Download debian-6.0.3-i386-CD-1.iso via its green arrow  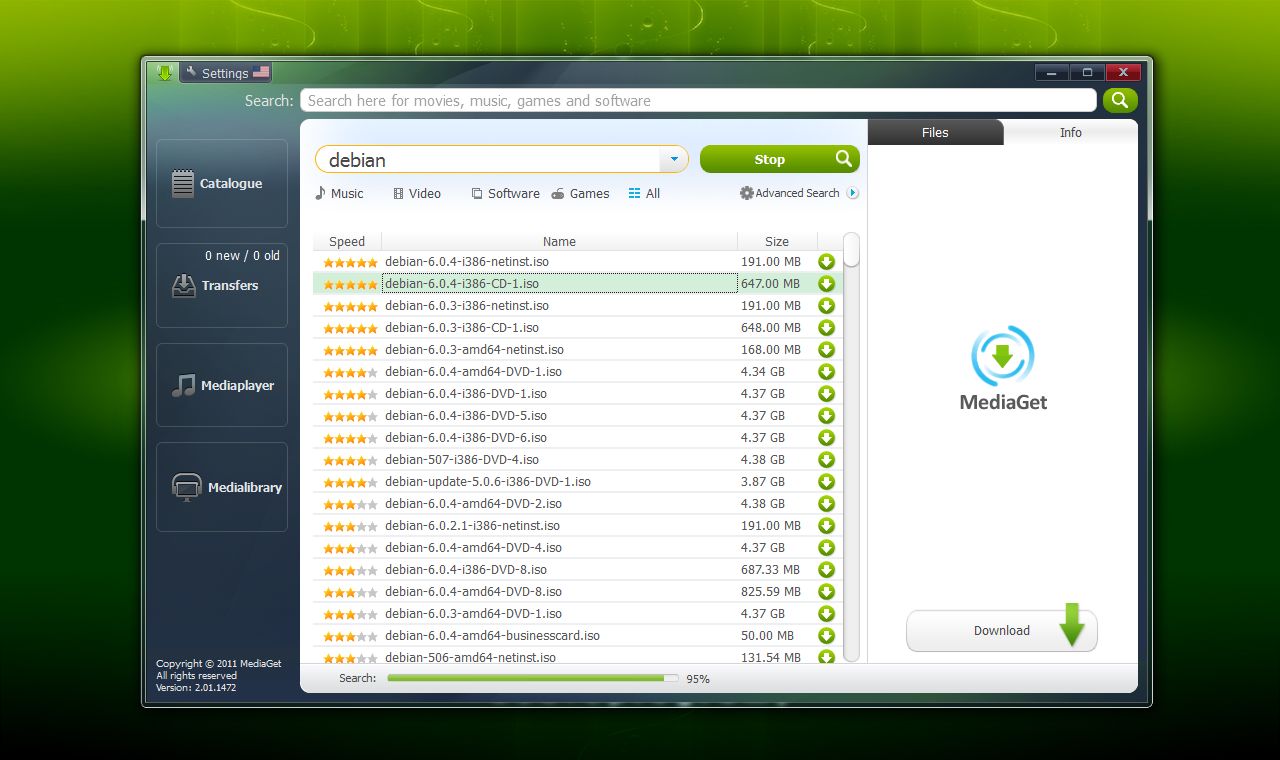click(x=826, y=328)
